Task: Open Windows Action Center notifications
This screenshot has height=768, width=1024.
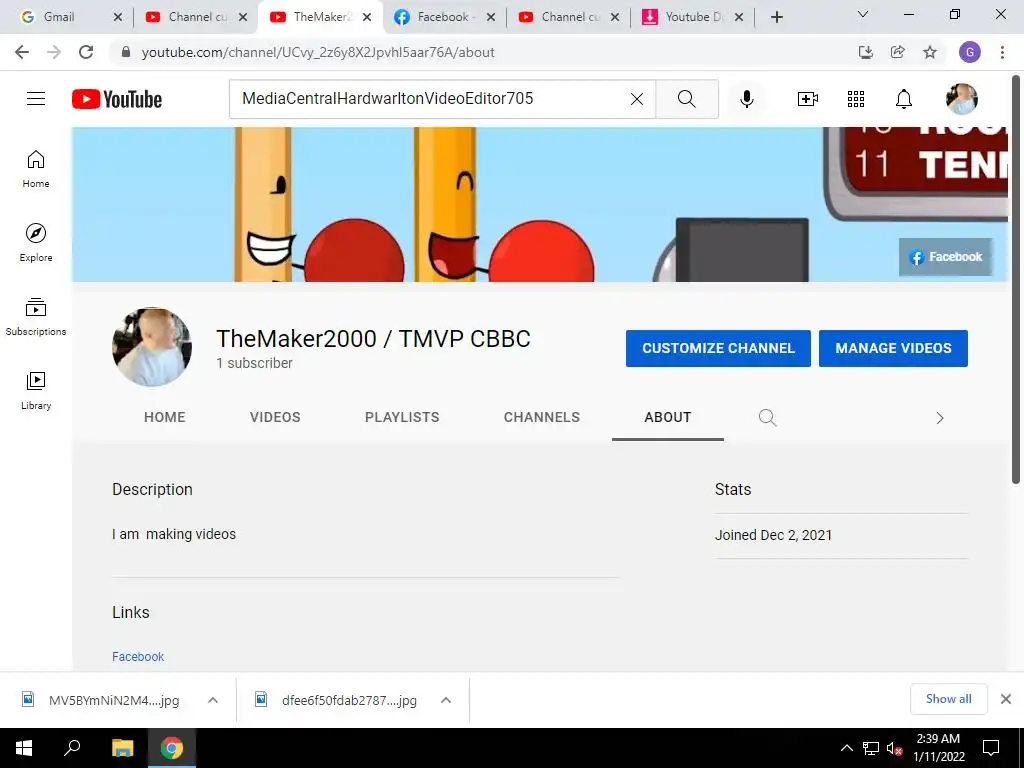Action: click(x=991, y=748)
